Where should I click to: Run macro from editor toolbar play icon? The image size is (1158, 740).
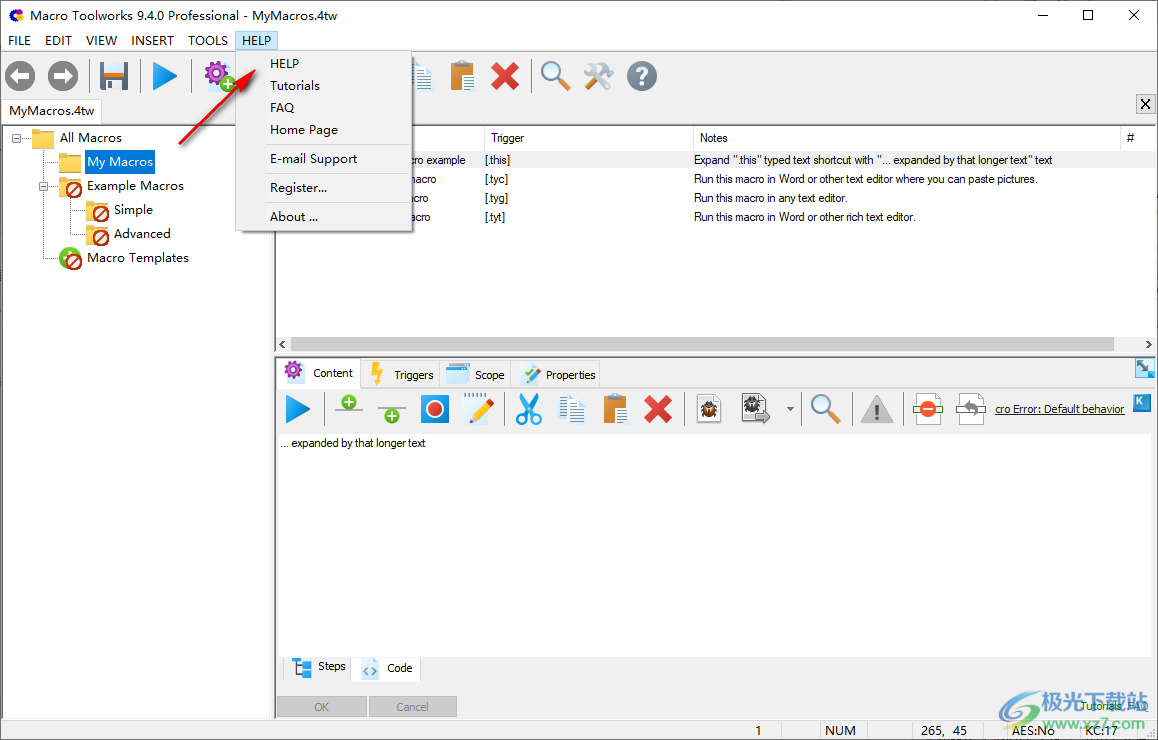(x=298, y=409)
